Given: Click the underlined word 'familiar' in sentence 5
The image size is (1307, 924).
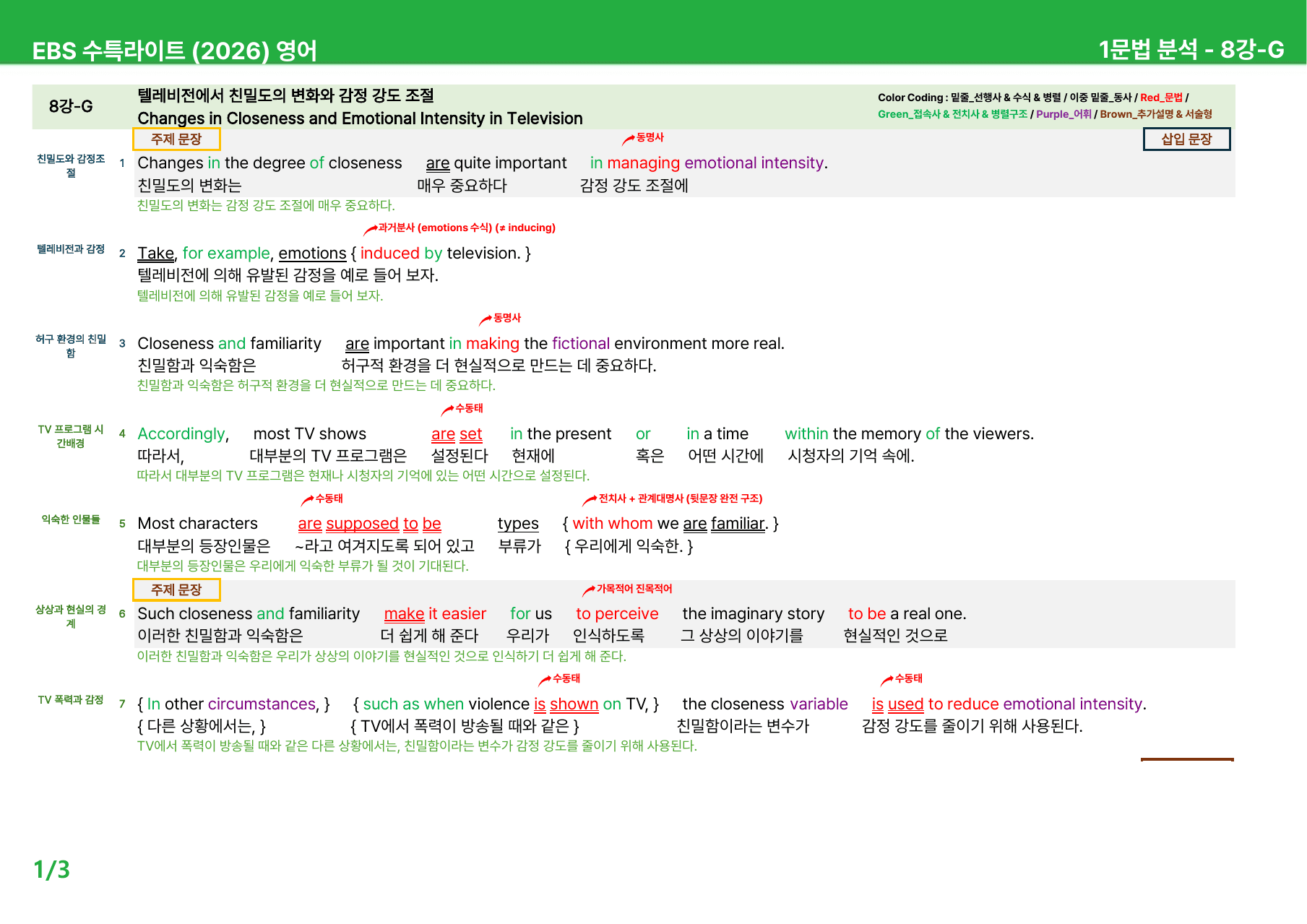Looking at the screenshot, I should [x=738, y=524].
